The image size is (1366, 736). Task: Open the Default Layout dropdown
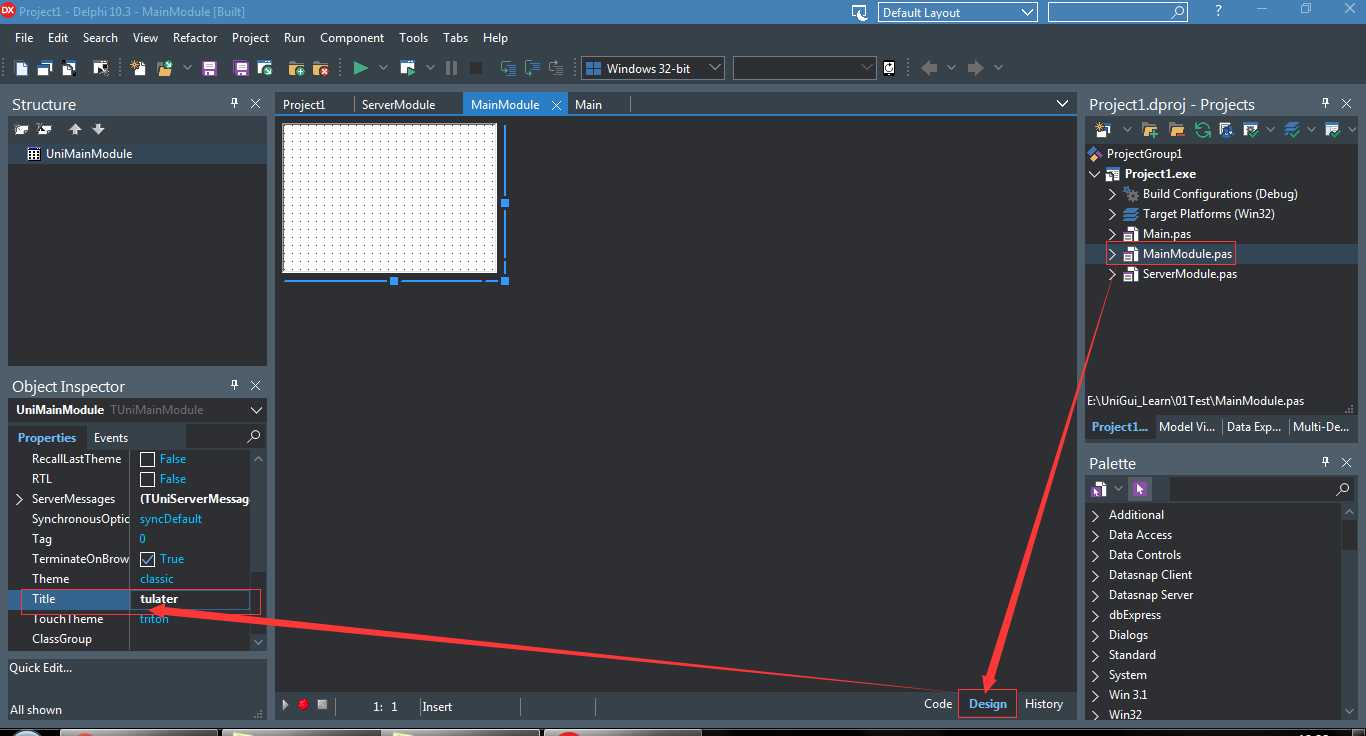[1028, 12]
